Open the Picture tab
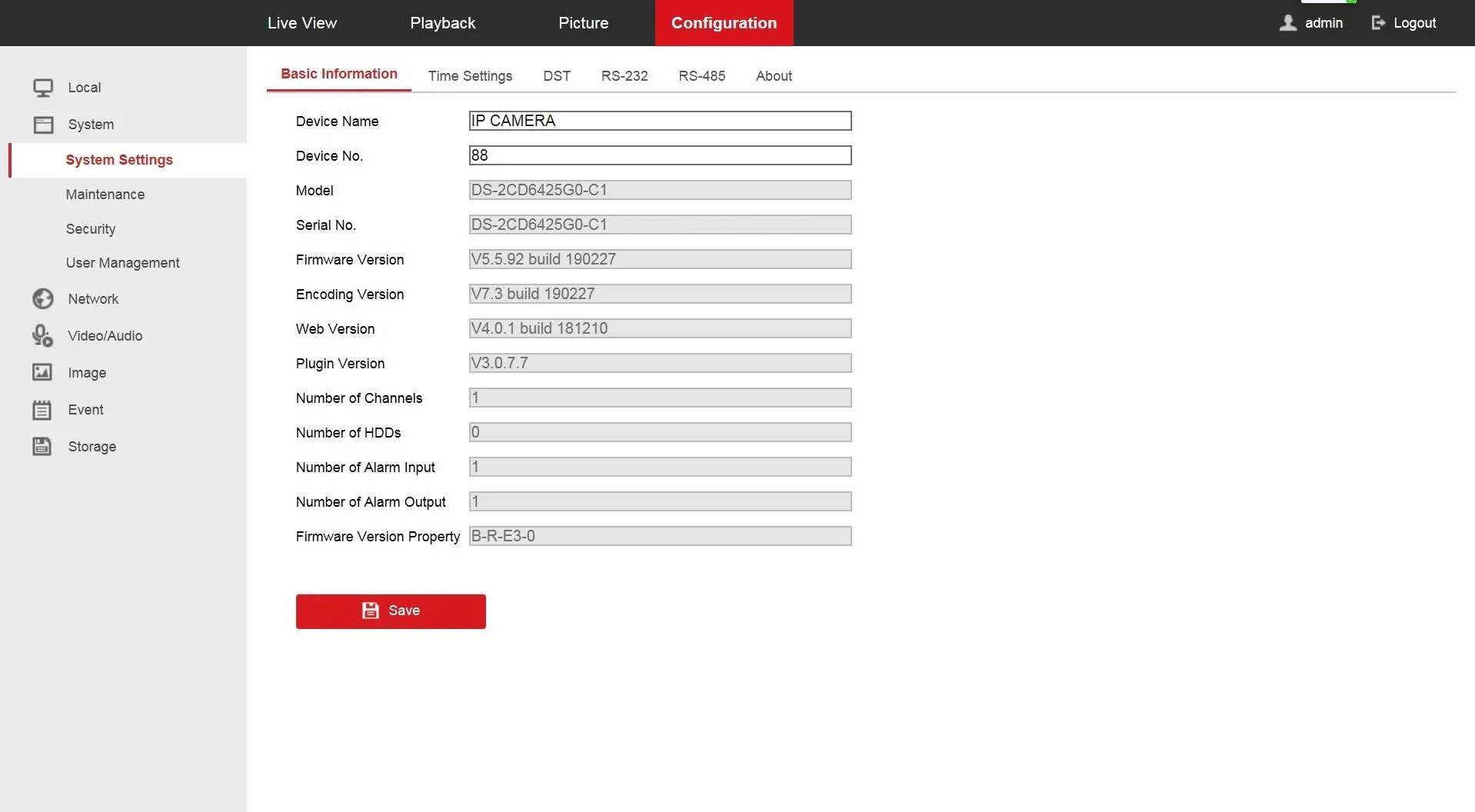1475x812 pixels. tap(584, 23)
